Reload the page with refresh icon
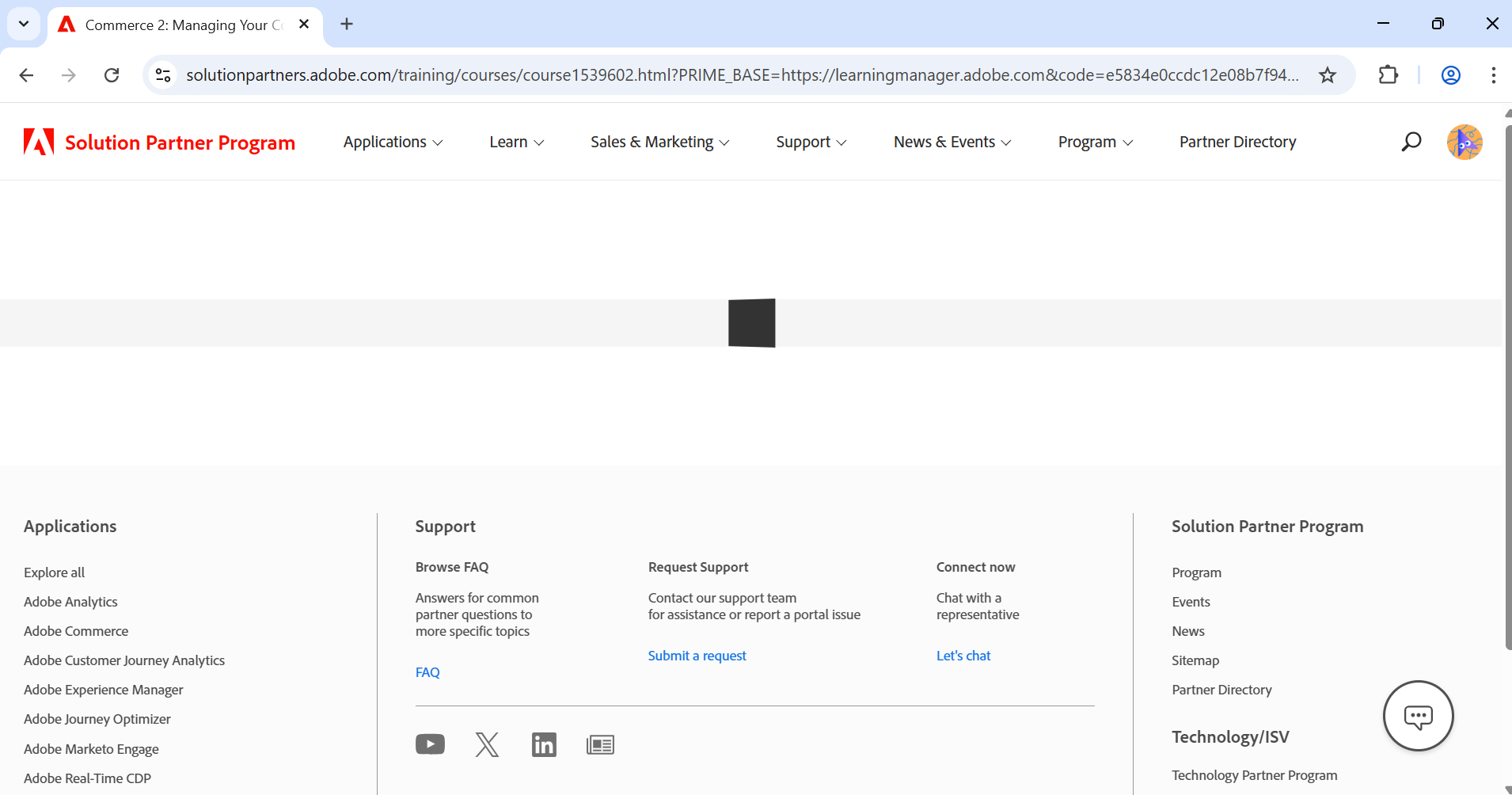The image size is (1512, 795). [x=112, y=75]
